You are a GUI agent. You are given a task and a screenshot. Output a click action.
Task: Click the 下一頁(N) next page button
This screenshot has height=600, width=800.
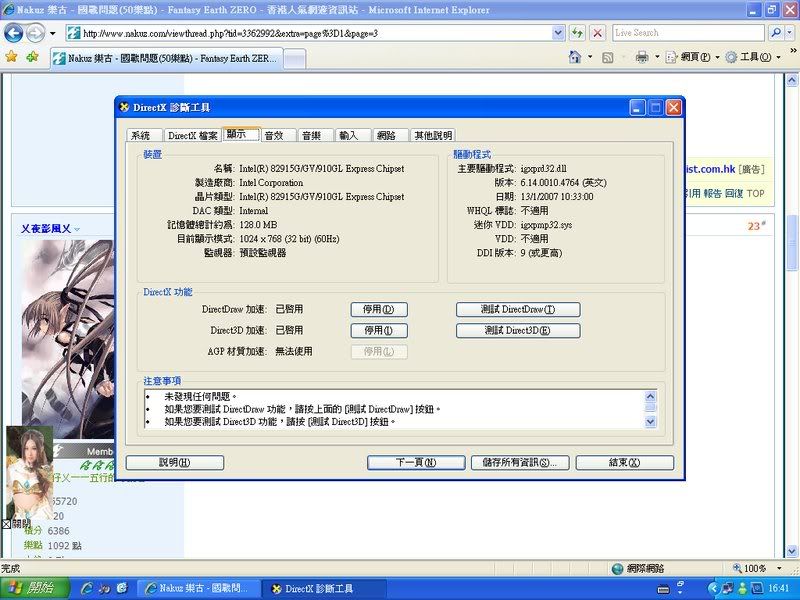click(416, 463)
